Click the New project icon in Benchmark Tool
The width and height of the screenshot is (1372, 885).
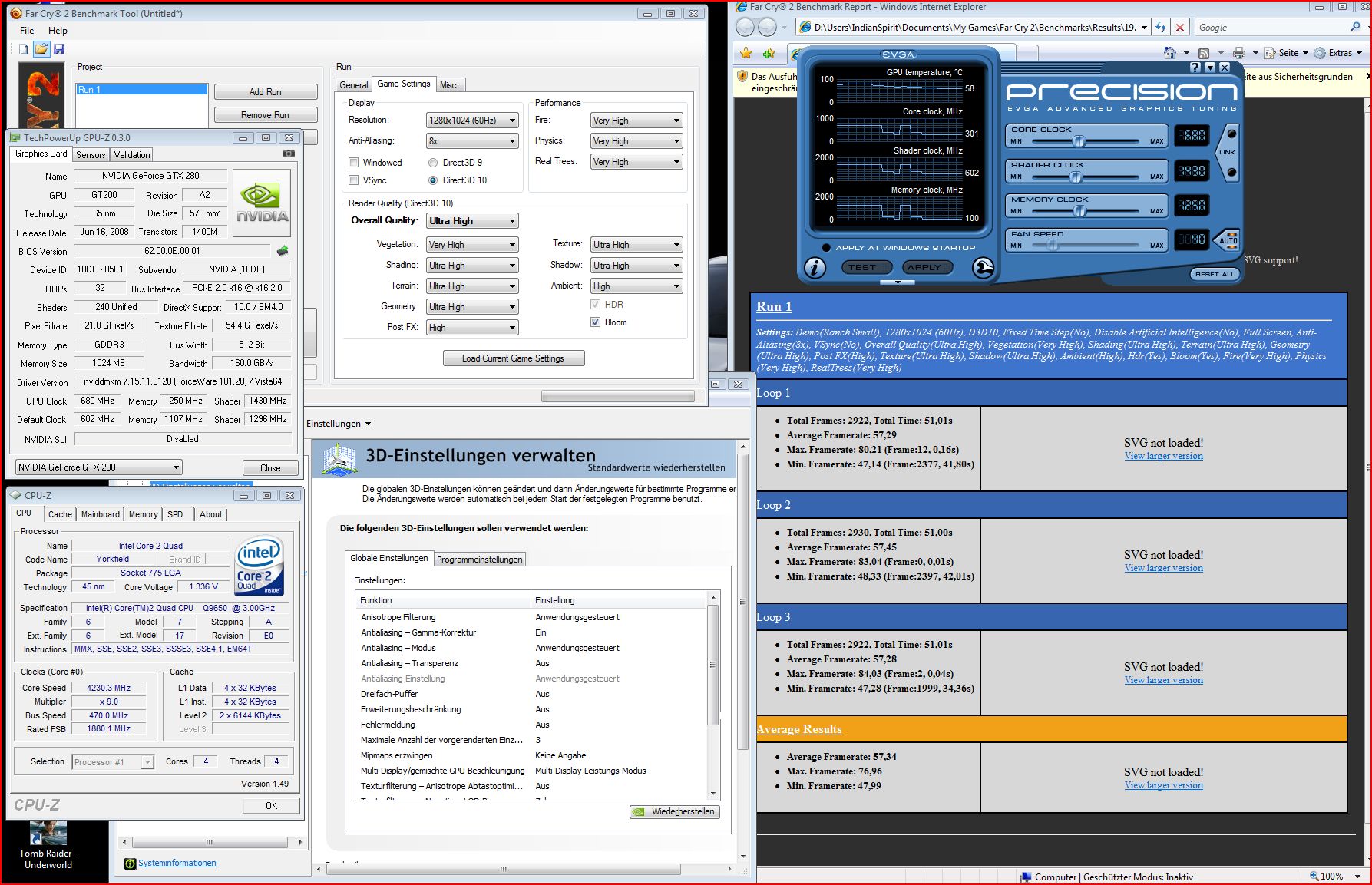[23, 49]
